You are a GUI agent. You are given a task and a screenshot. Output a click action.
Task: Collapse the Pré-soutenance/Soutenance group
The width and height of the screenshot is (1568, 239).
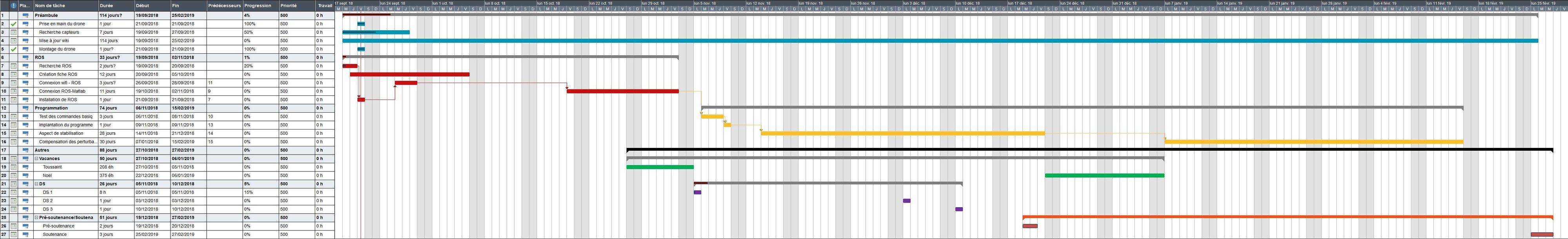pos(36,218)
